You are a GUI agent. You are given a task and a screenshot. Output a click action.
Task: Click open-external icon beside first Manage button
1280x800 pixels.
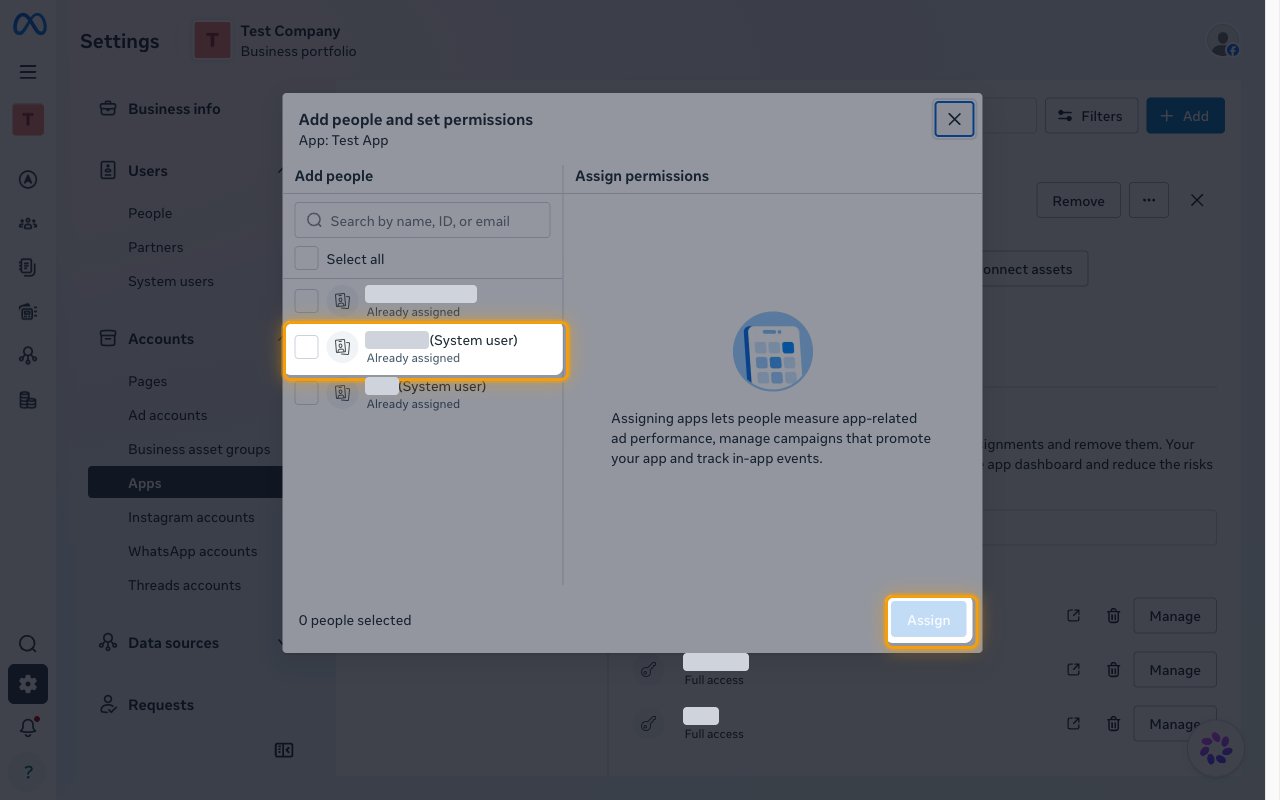[1074, 616]
